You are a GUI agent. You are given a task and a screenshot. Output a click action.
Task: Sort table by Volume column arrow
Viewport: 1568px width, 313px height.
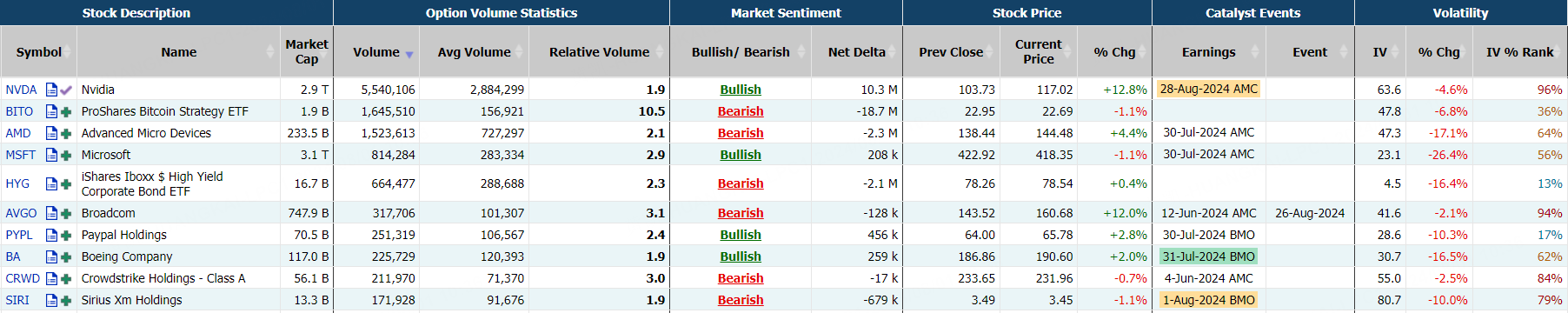click(x=409, y=55)
